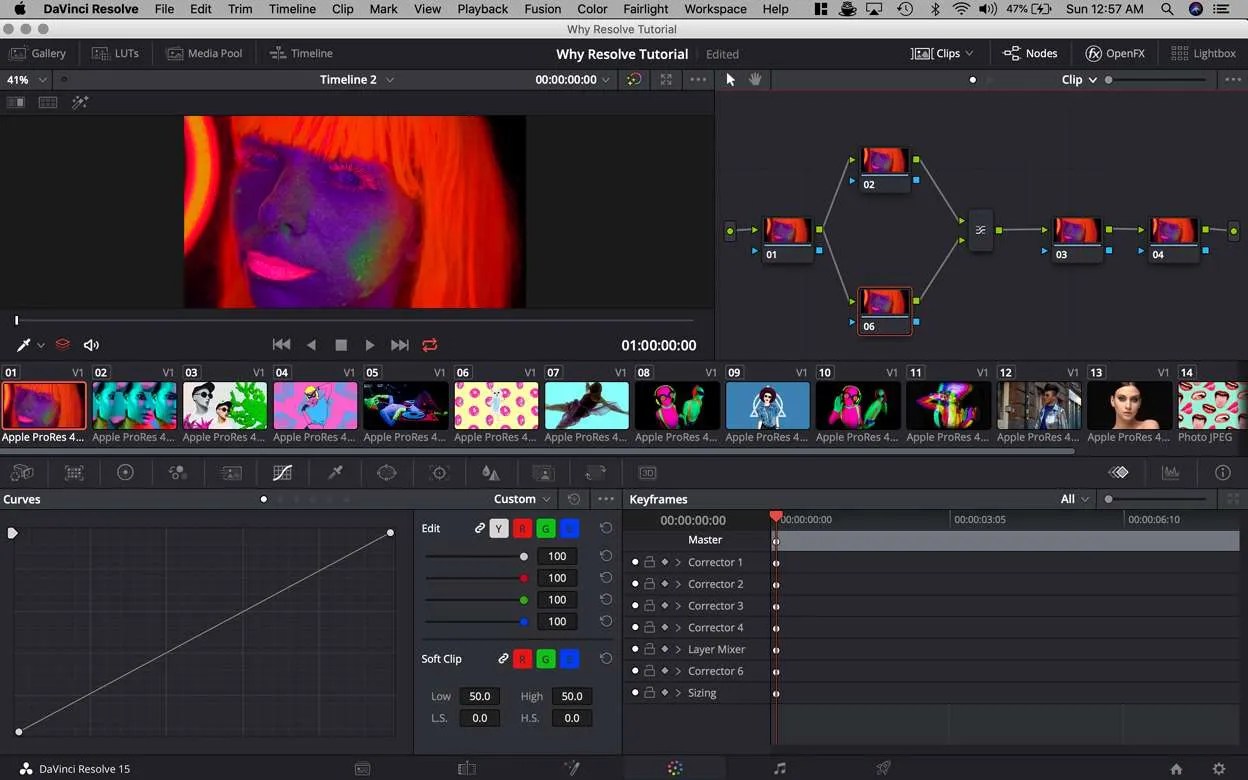This screenshot has height=780, width=1248.
Task: Toggle the highlight wand icon
Action: pos(80,102)
